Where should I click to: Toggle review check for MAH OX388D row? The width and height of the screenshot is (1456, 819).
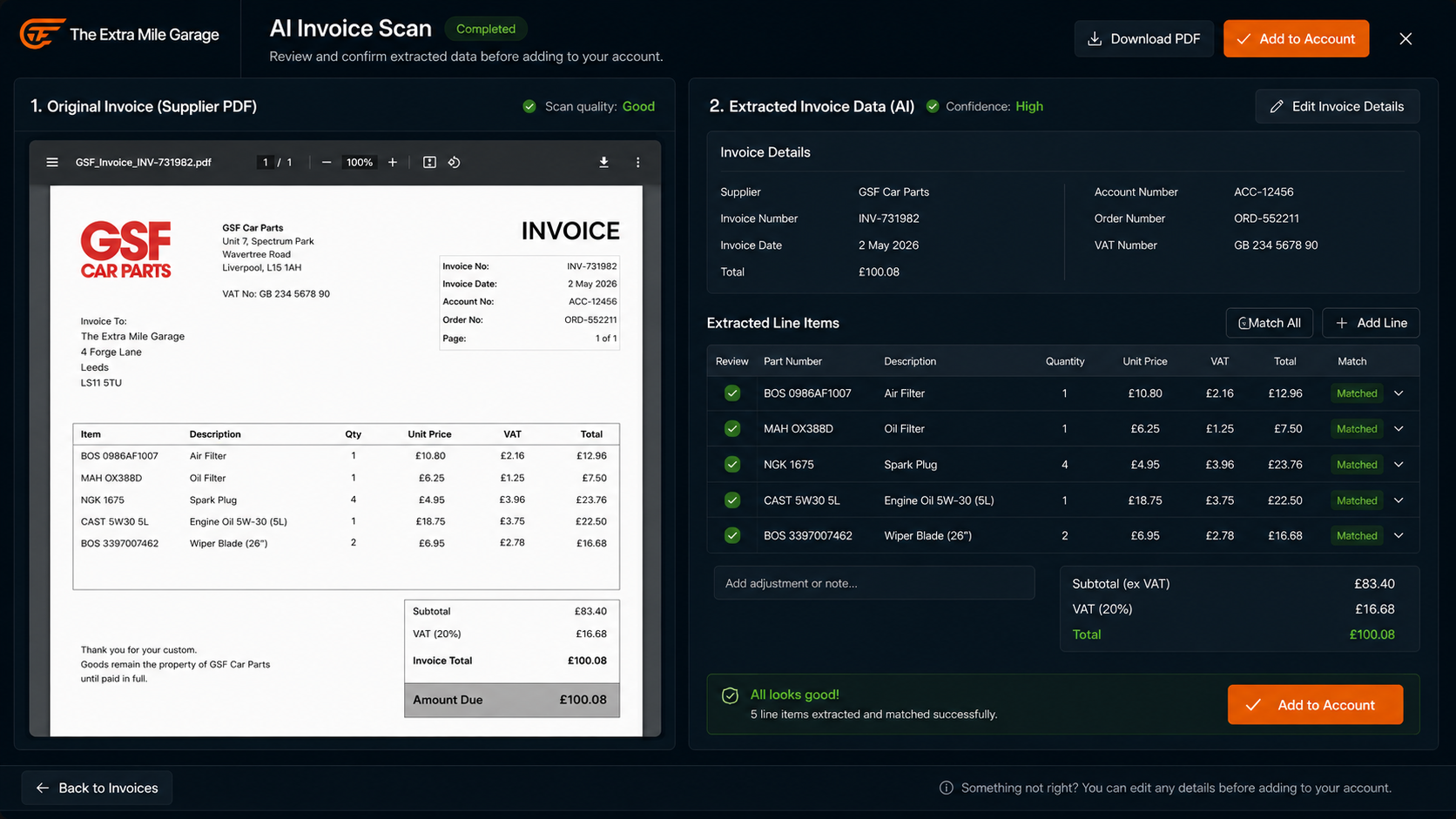pos(732,429)
